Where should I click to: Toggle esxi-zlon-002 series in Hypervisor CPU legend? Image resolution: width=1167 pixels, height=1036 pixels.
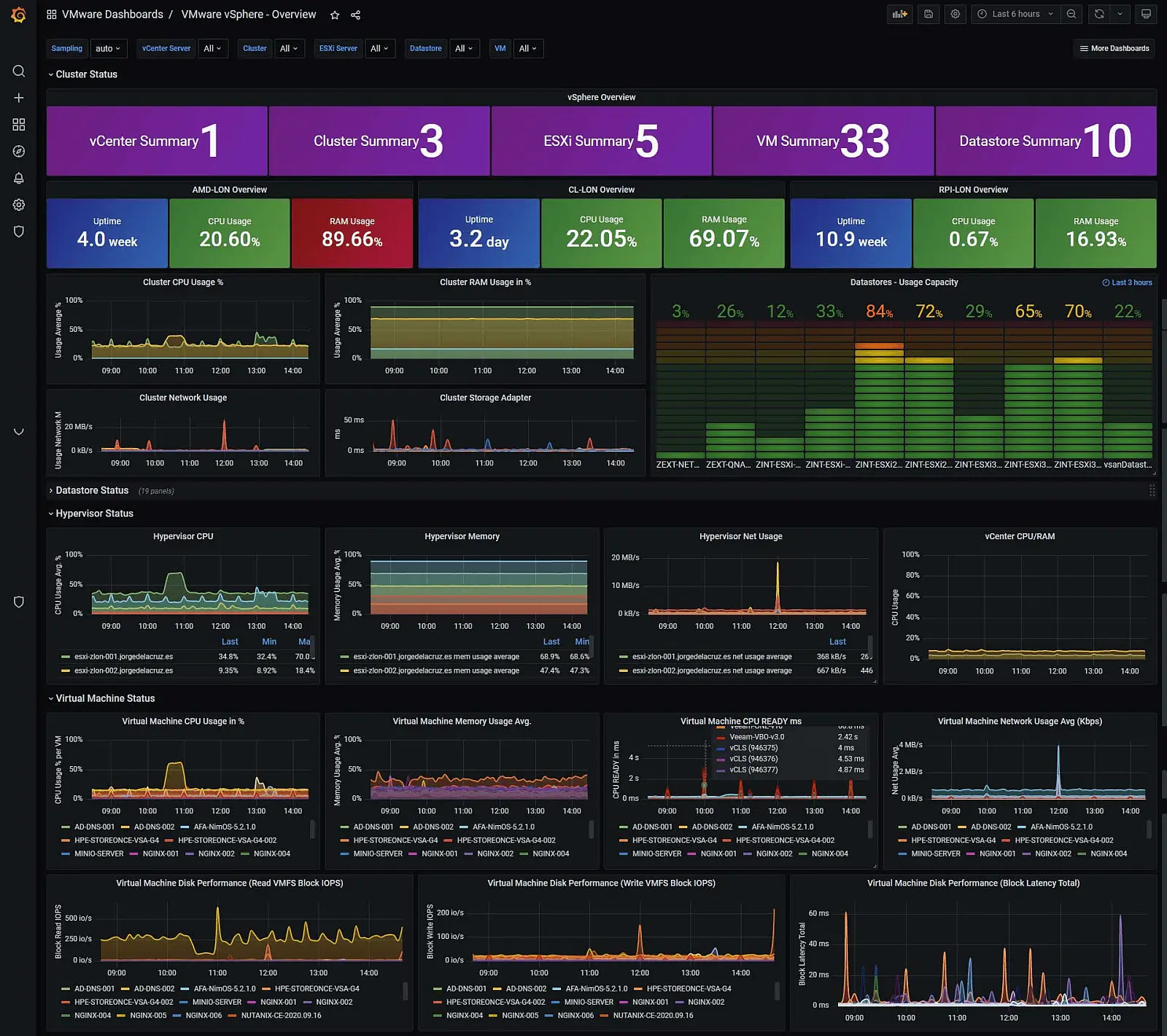tap(123, 670)
